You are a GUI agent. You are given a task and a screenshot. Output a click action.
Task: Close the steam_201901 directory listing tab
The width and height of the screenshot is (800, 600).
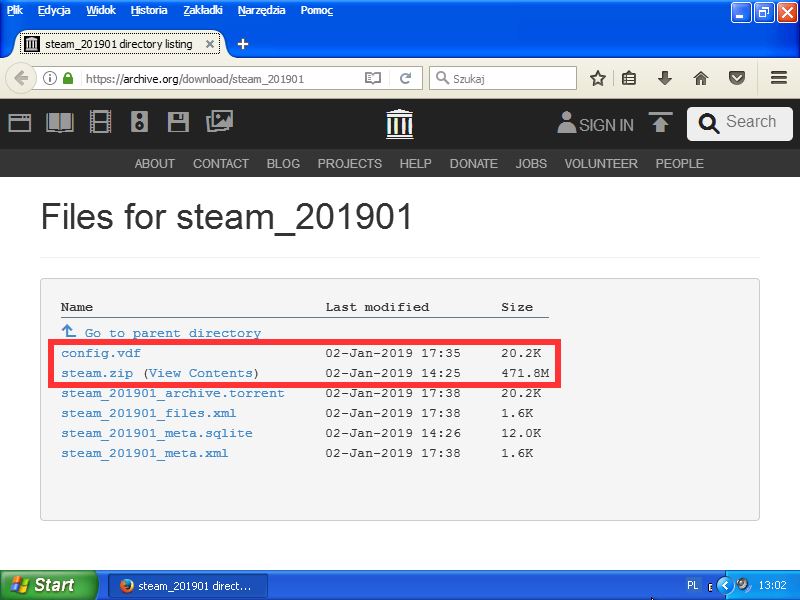[209, 44]
